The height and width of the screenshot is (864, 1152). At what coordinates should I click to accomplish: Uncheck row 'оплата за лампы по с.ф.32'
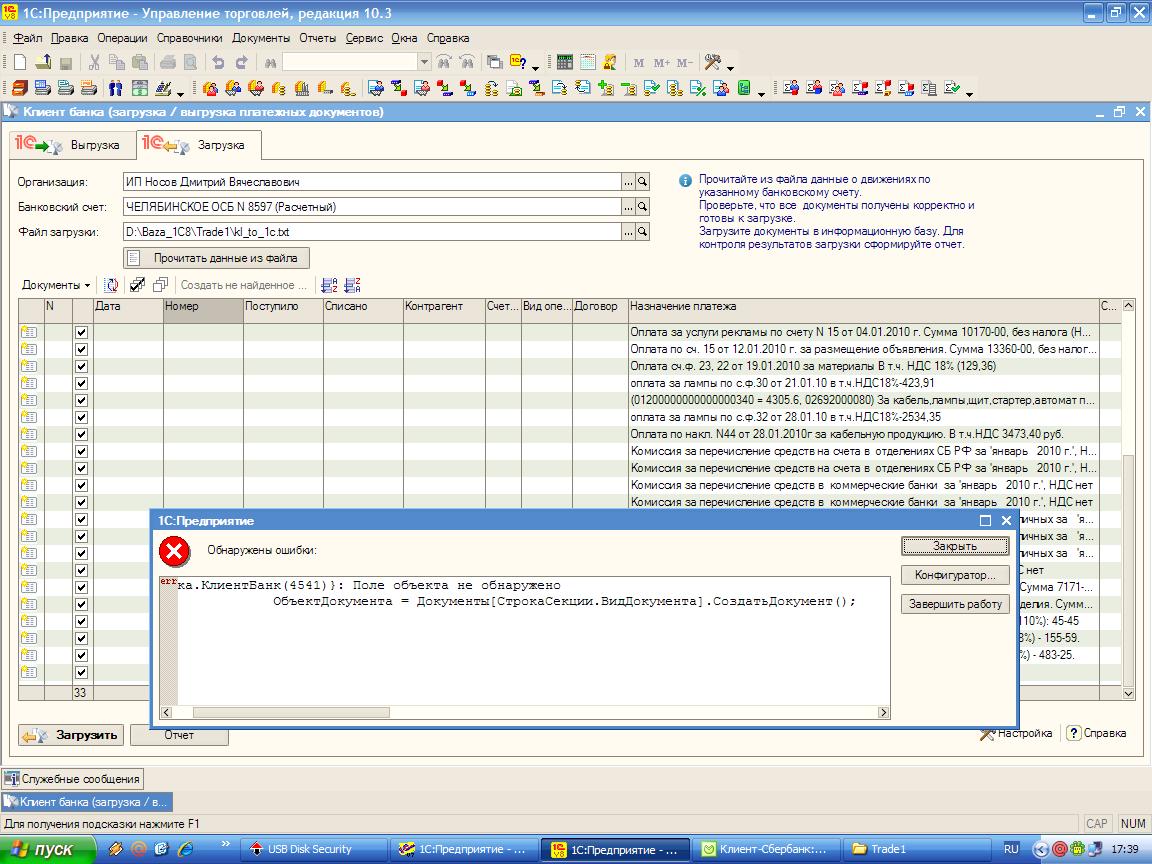tap(82, 417)
